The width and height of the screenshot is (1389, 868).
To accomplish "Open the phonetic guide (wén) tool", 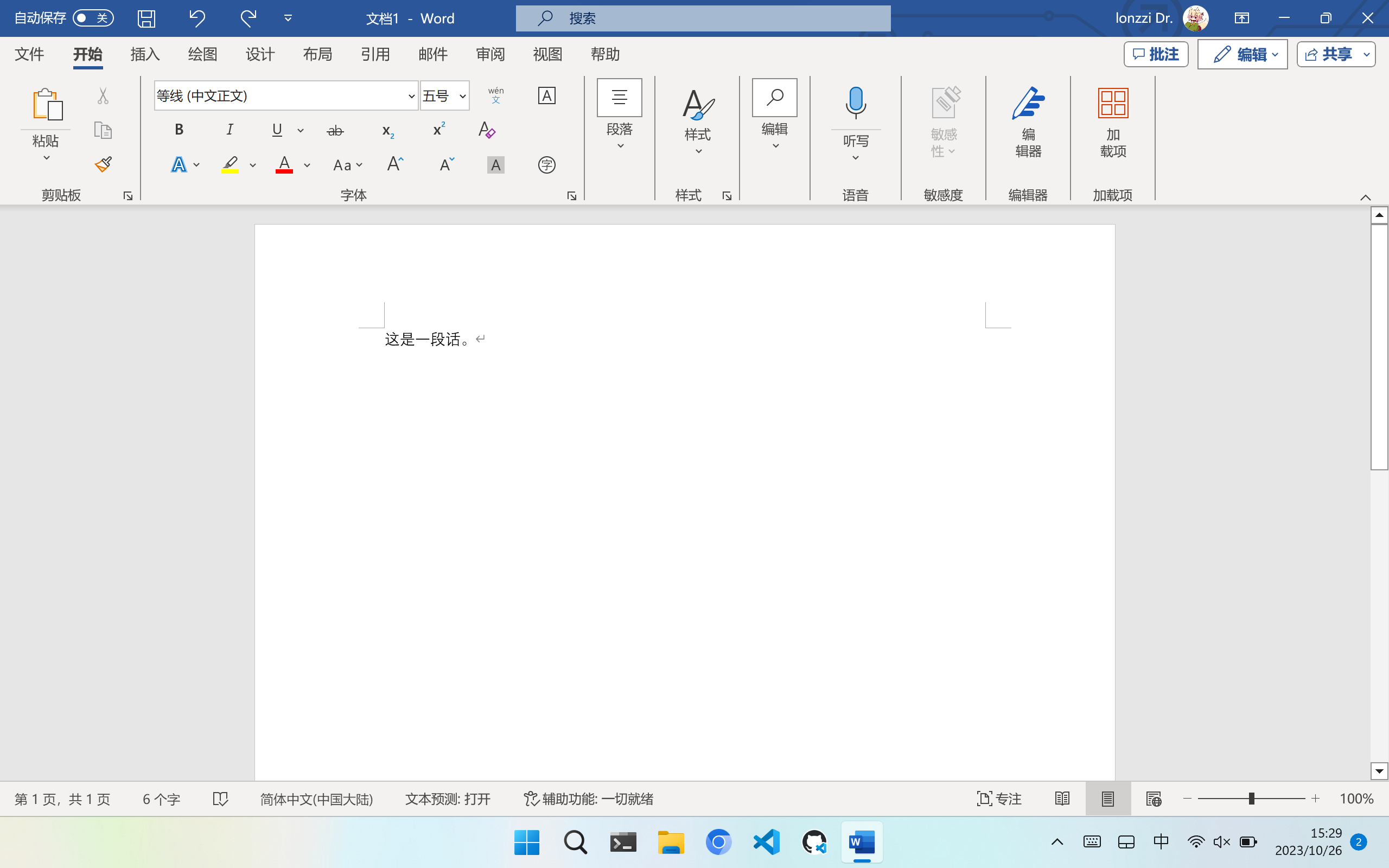I will pos(496,95).
